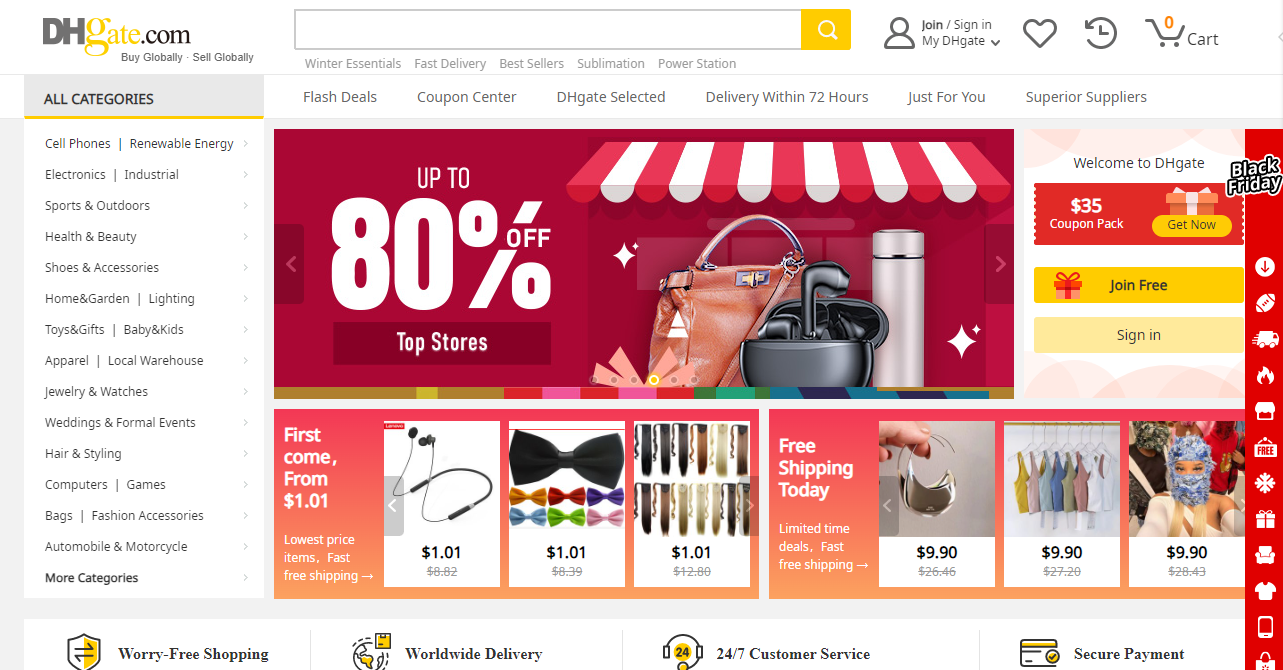This screenshot has width=1283, height=670.
Task: Open the Coupon Center tab
Action: (467, 97)
